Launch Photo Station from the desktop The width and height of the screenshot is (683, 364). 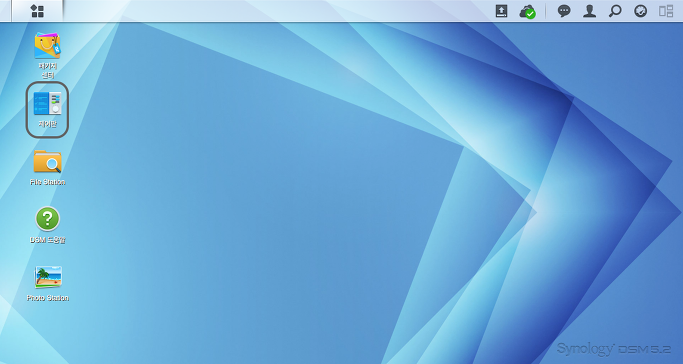[x=48, y=277]
